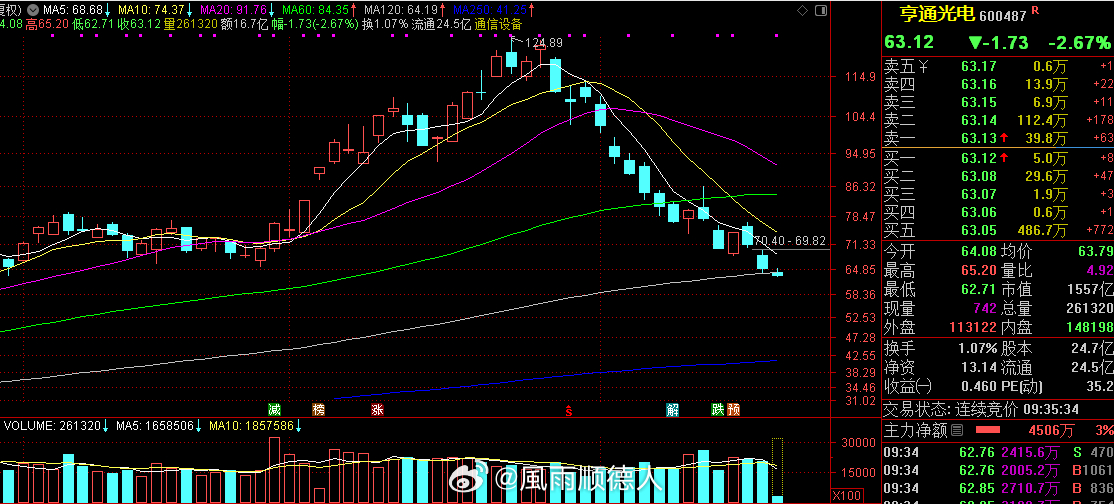Viewport: 1114px width, 504px height.
Task: Click the orange 预 event marker
Action: 734,409
